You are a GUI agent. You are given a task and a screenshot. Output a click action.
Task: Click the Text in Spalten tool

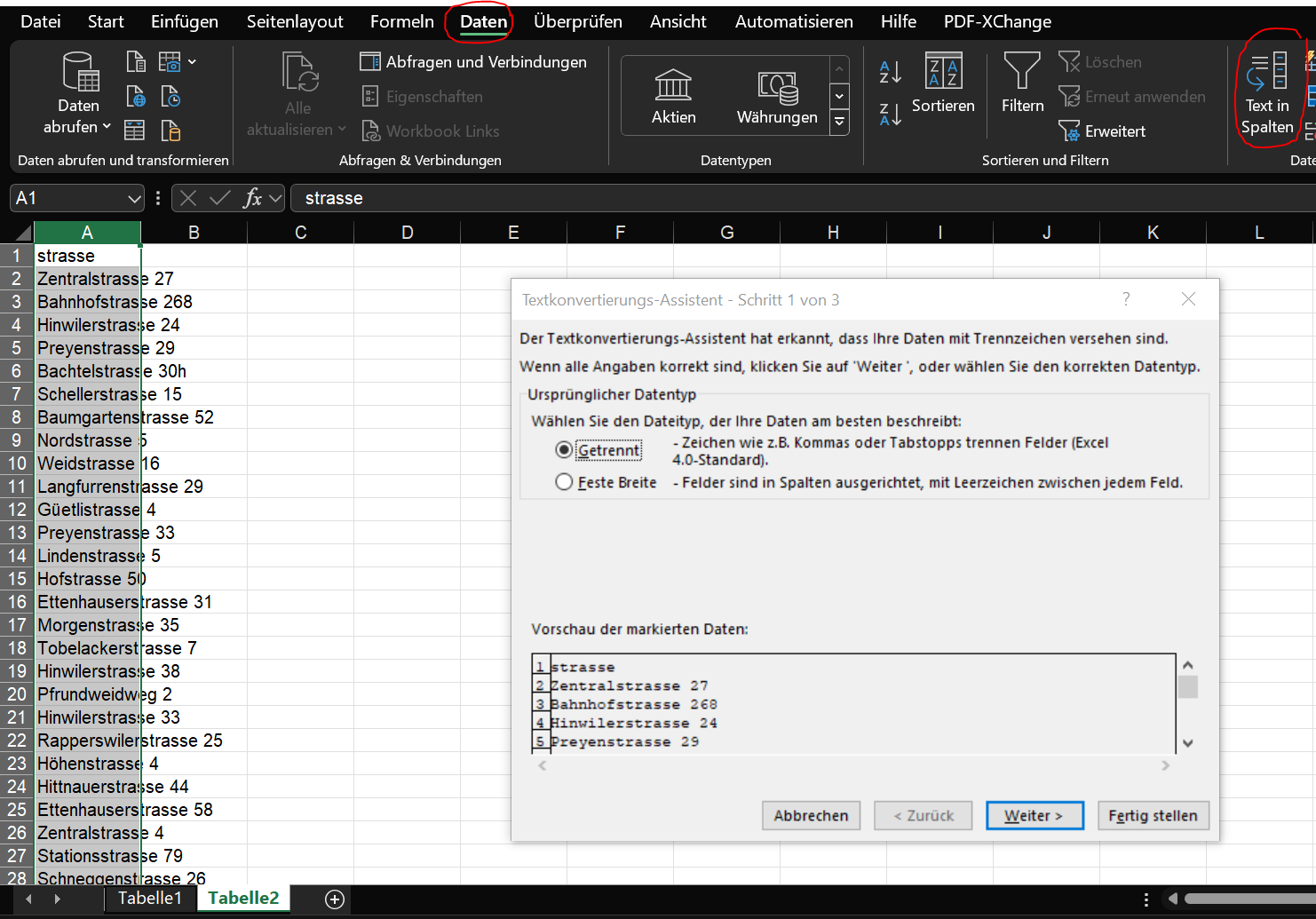point(1267,93)
